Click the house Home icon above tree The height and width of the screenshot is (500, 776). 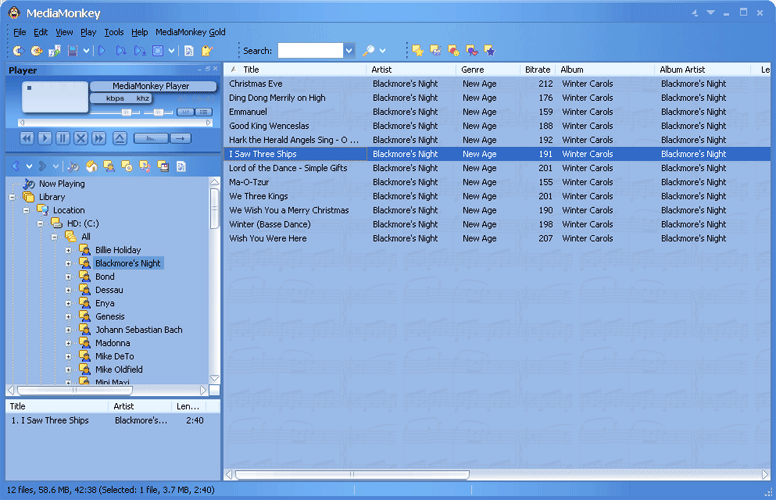click(91, 166)
